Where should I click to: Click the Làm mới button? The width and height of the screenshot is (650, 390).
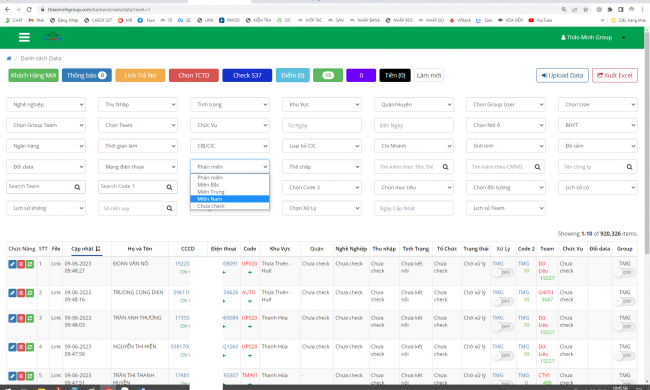(x=429, y=75)
